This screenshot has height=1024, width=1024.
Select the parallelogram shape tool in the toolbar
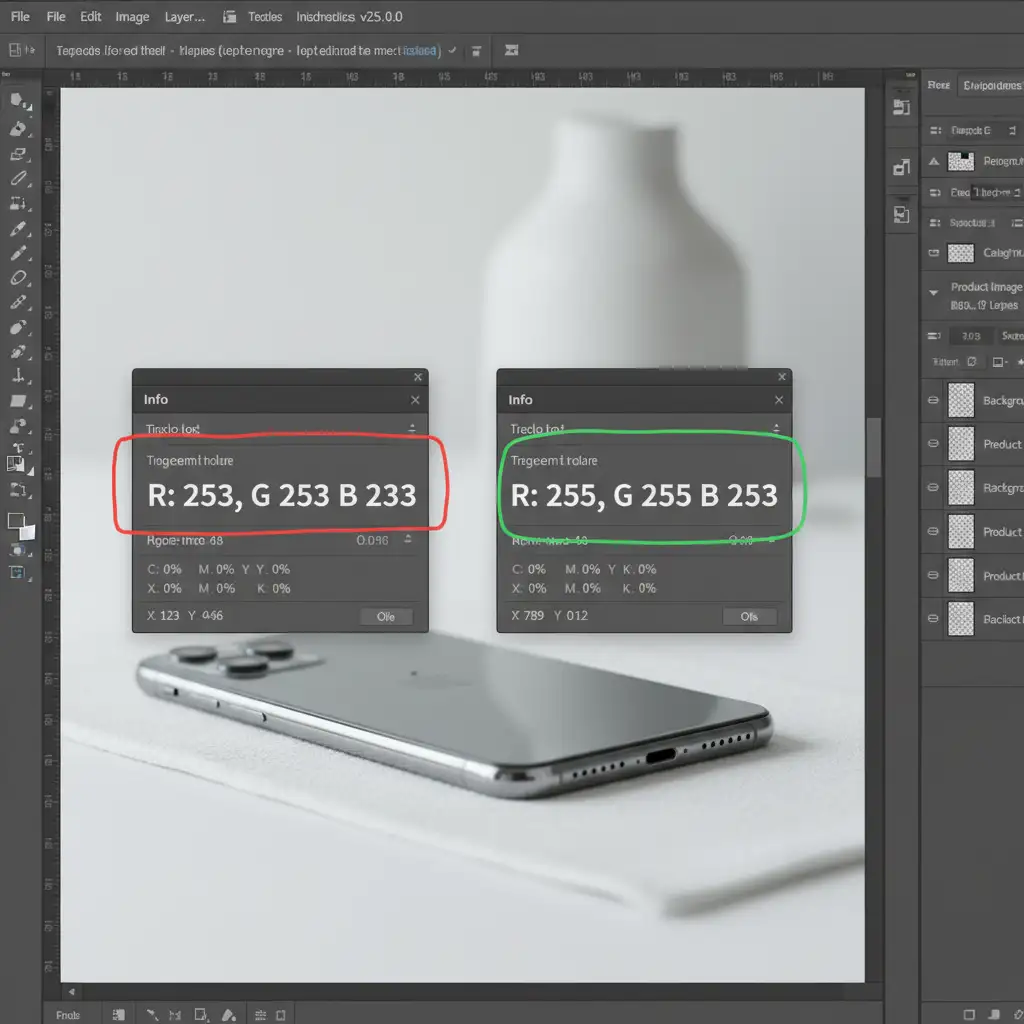tap(18, 401)
